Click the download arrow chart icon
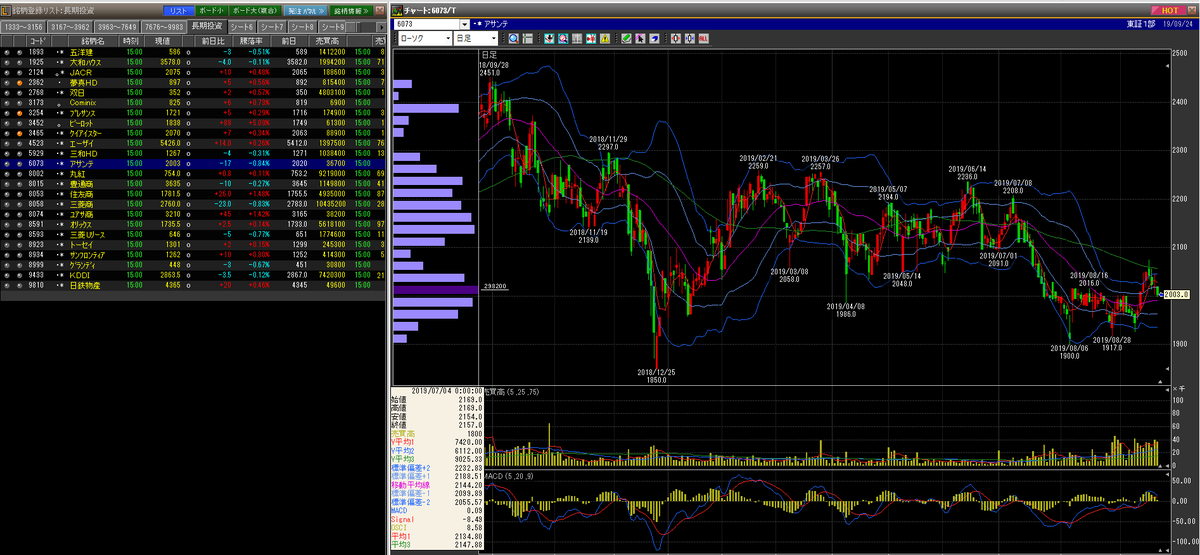Viewport: 1200px width, 555px height. pos(549,38)
